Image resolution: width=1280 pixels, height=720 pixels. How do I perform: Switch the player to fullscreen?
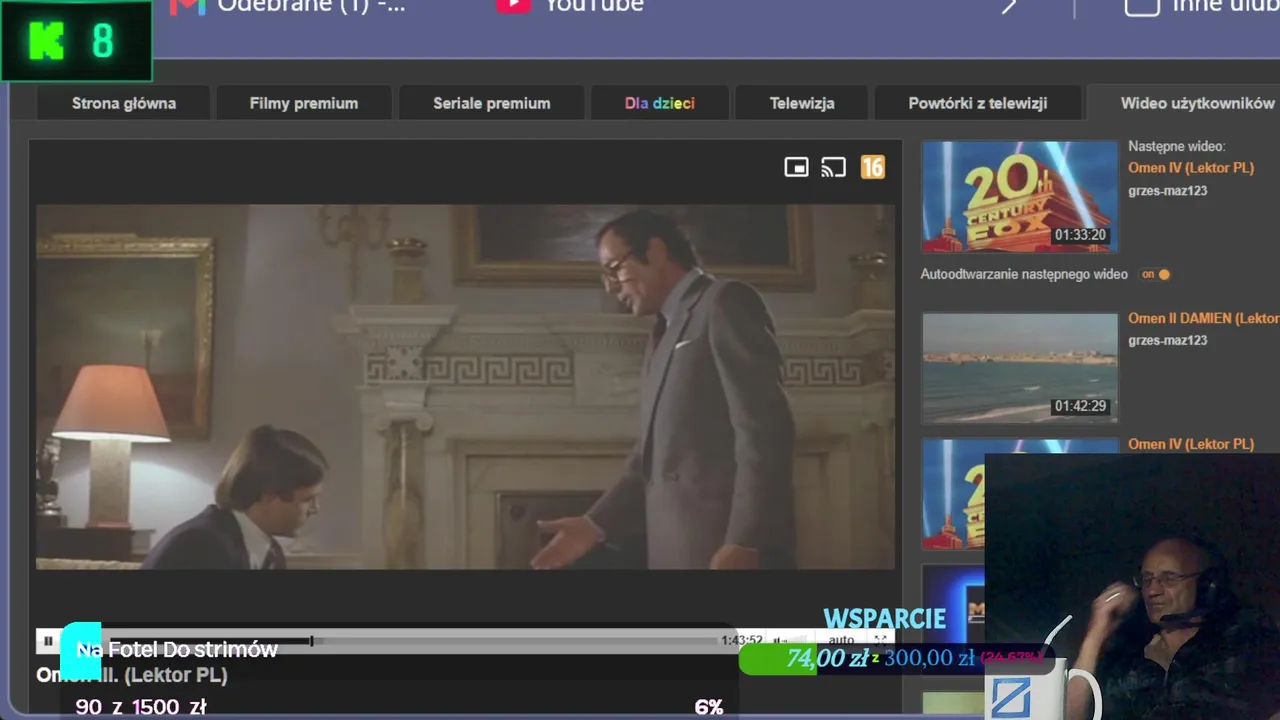pyautogui.click(x=880, y=640)
